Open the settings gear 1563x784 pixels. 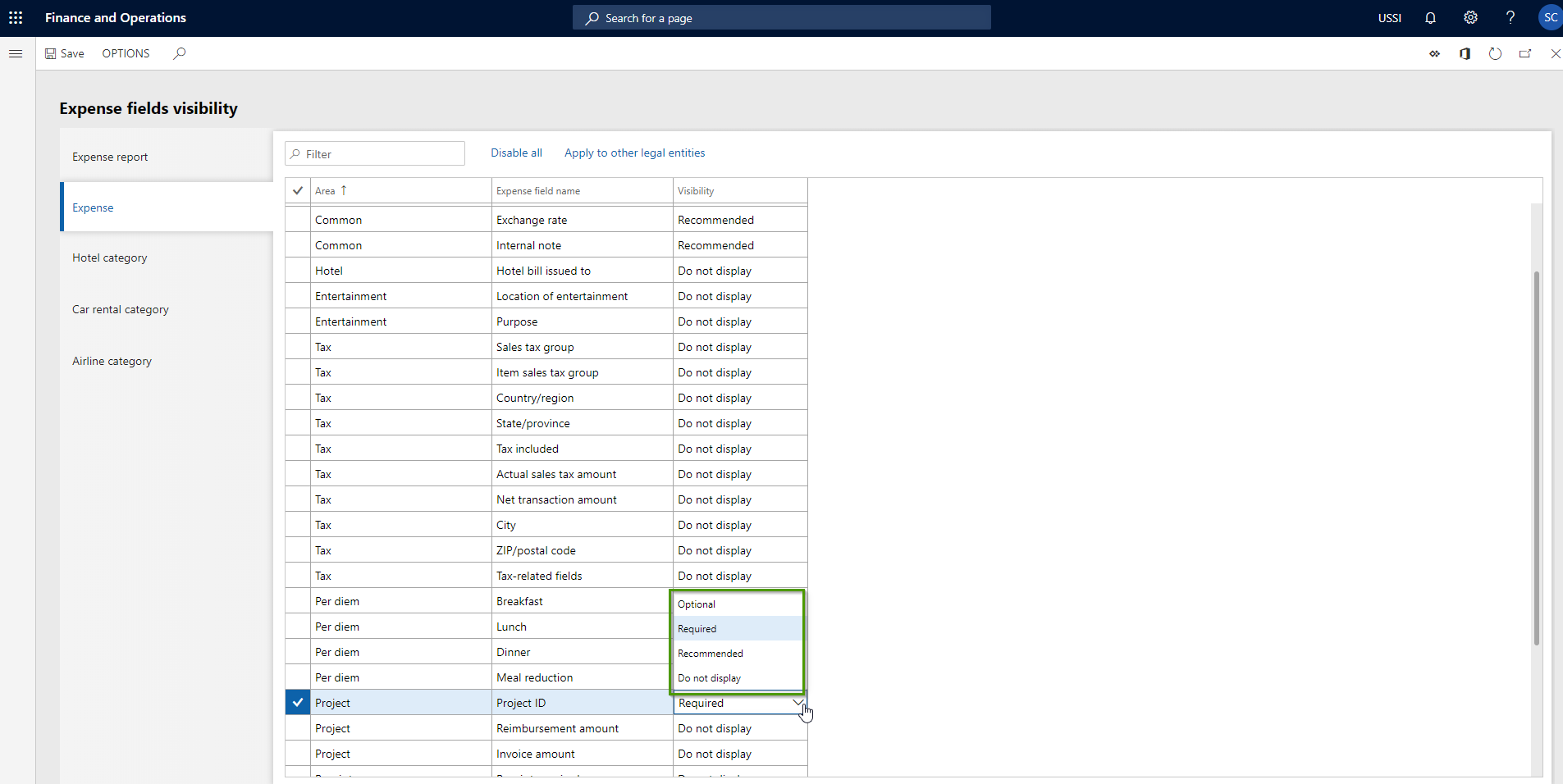point(1470,17)
